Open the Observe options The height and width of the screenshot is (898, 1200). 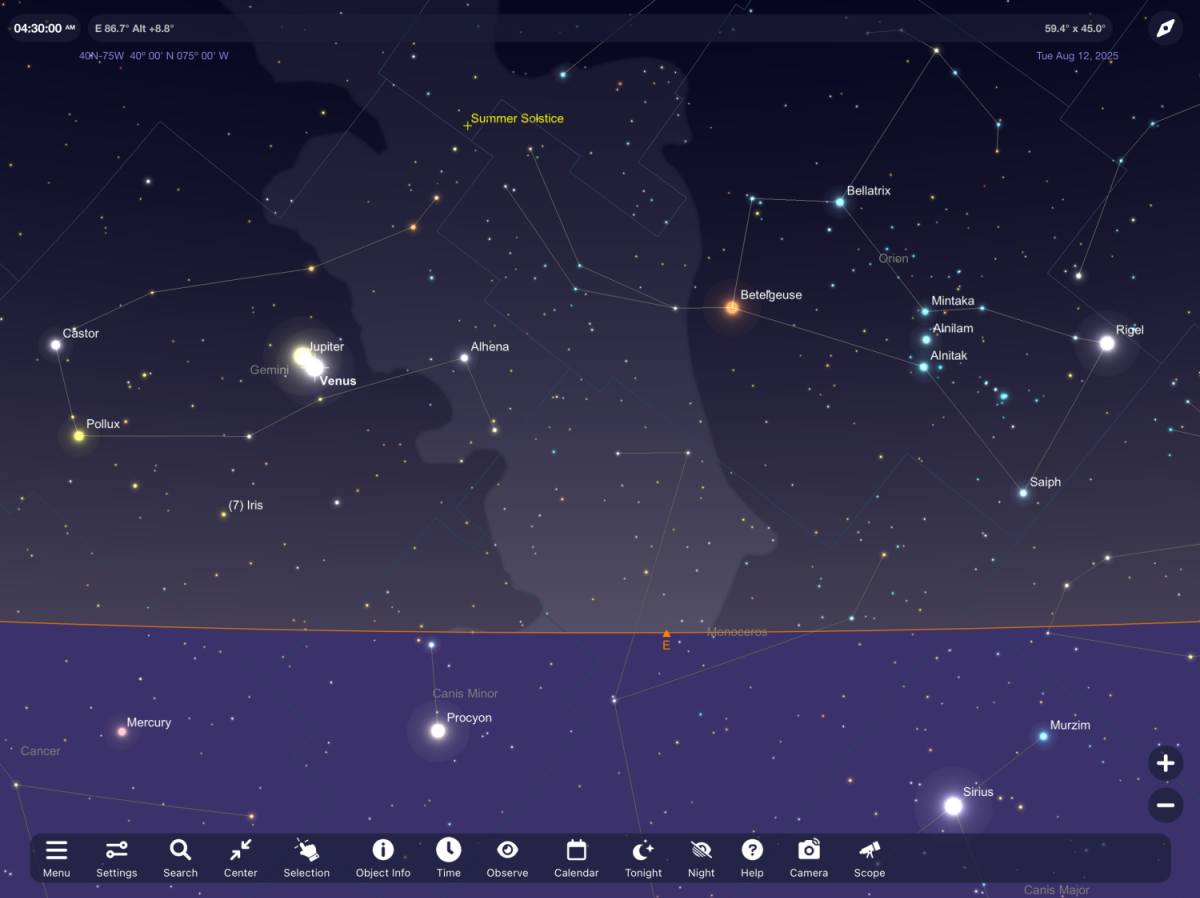(507, 857)
